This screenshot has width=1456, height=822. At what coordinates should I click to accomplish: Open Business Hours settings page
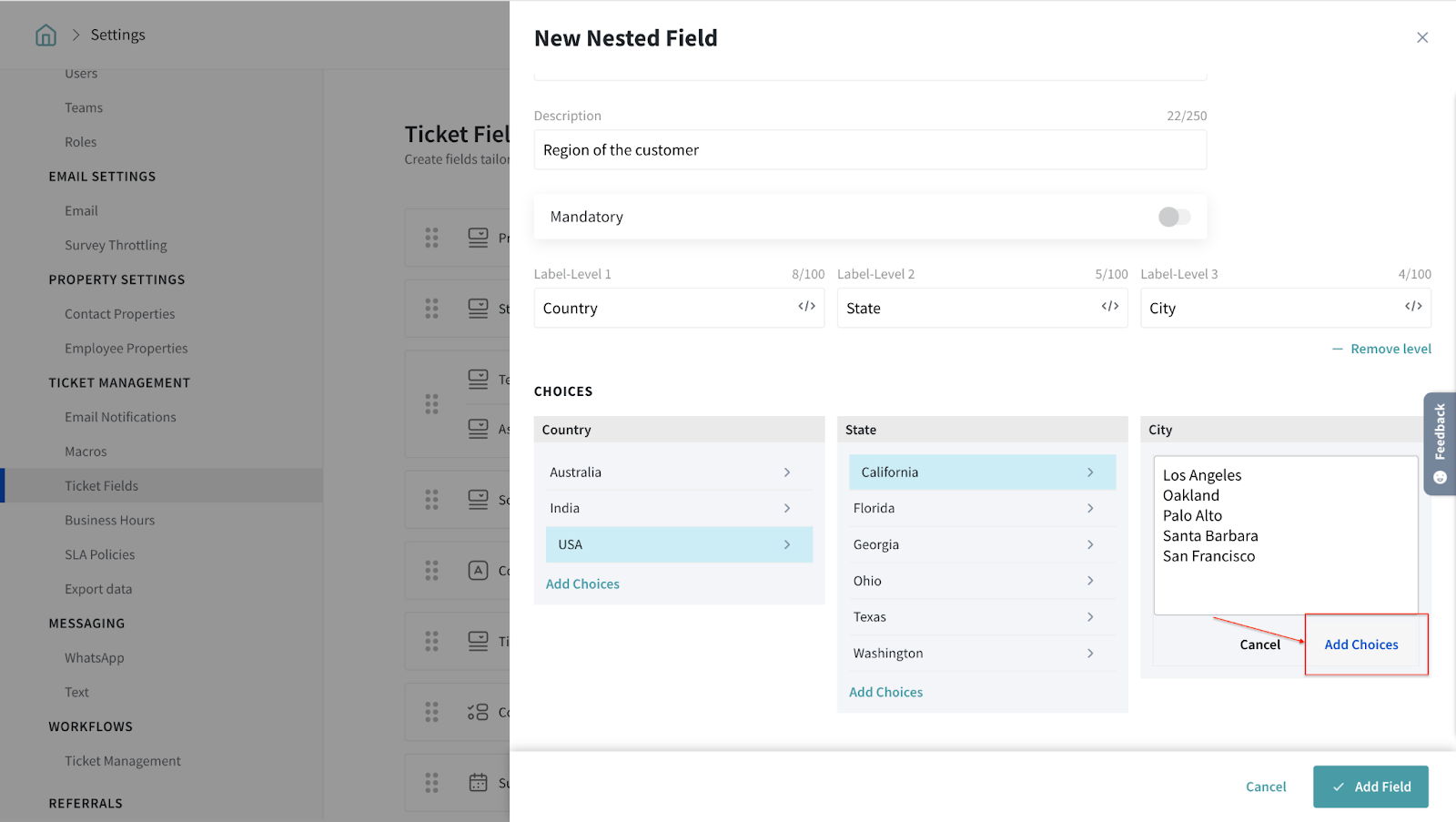(109, 520)
